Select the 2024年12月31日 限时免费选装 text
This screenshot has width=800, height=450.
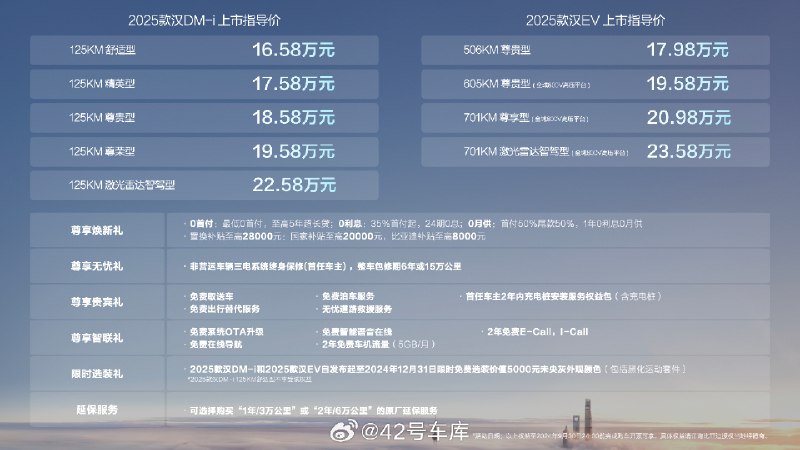(437, 369)
